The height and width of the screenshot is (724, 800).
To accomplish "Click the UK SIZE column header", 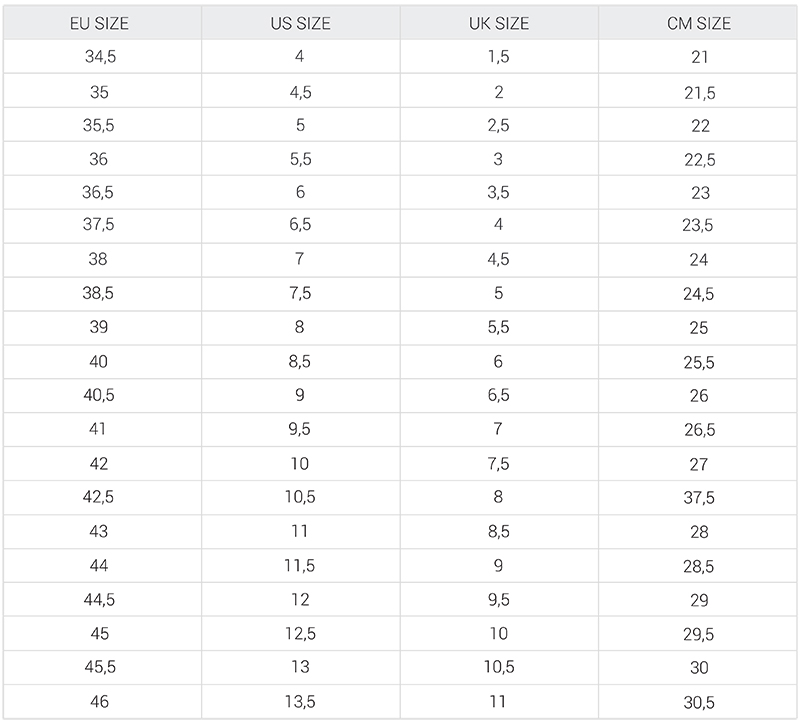I will [499, 23].
